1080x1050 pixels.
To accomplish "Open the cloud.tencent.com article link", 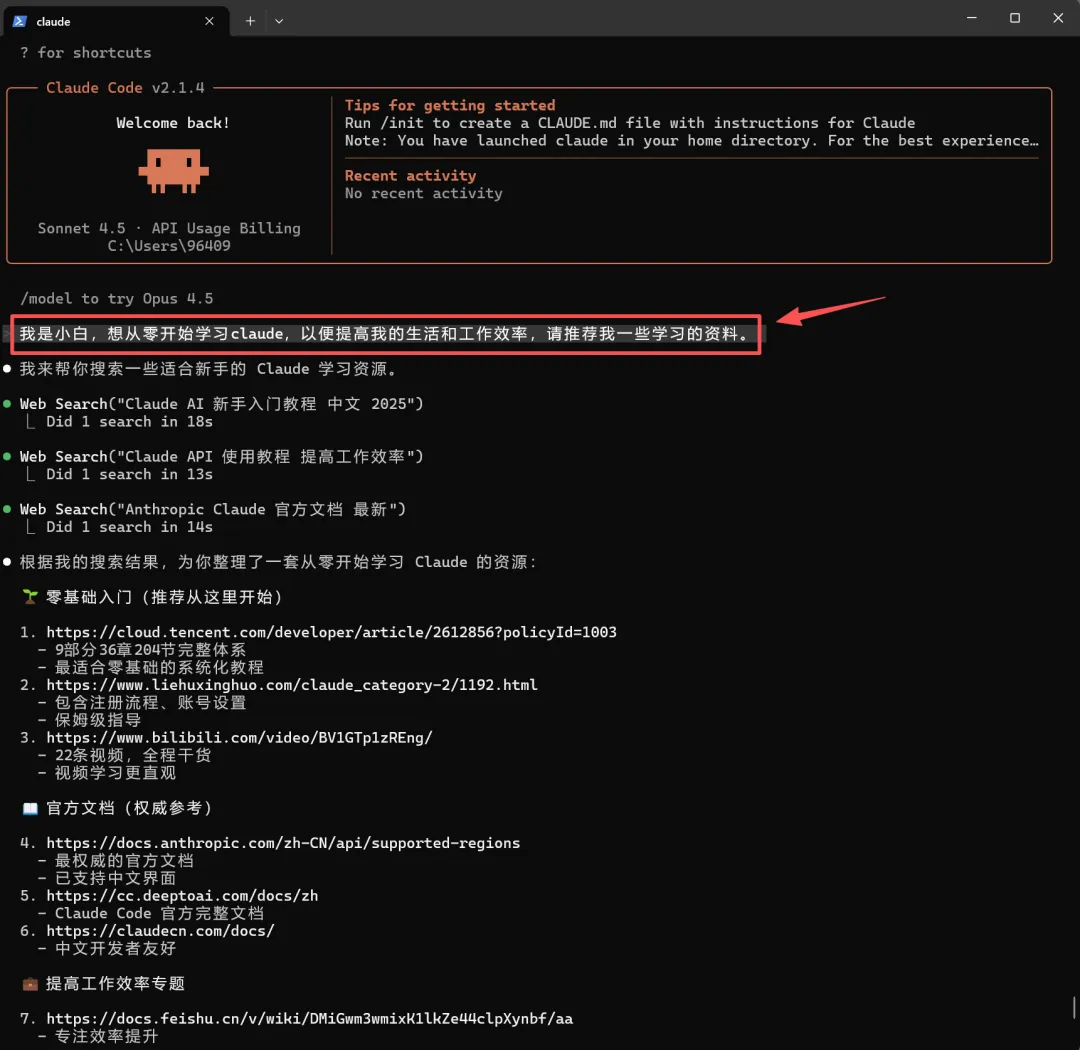I will (x=331, y=632).
